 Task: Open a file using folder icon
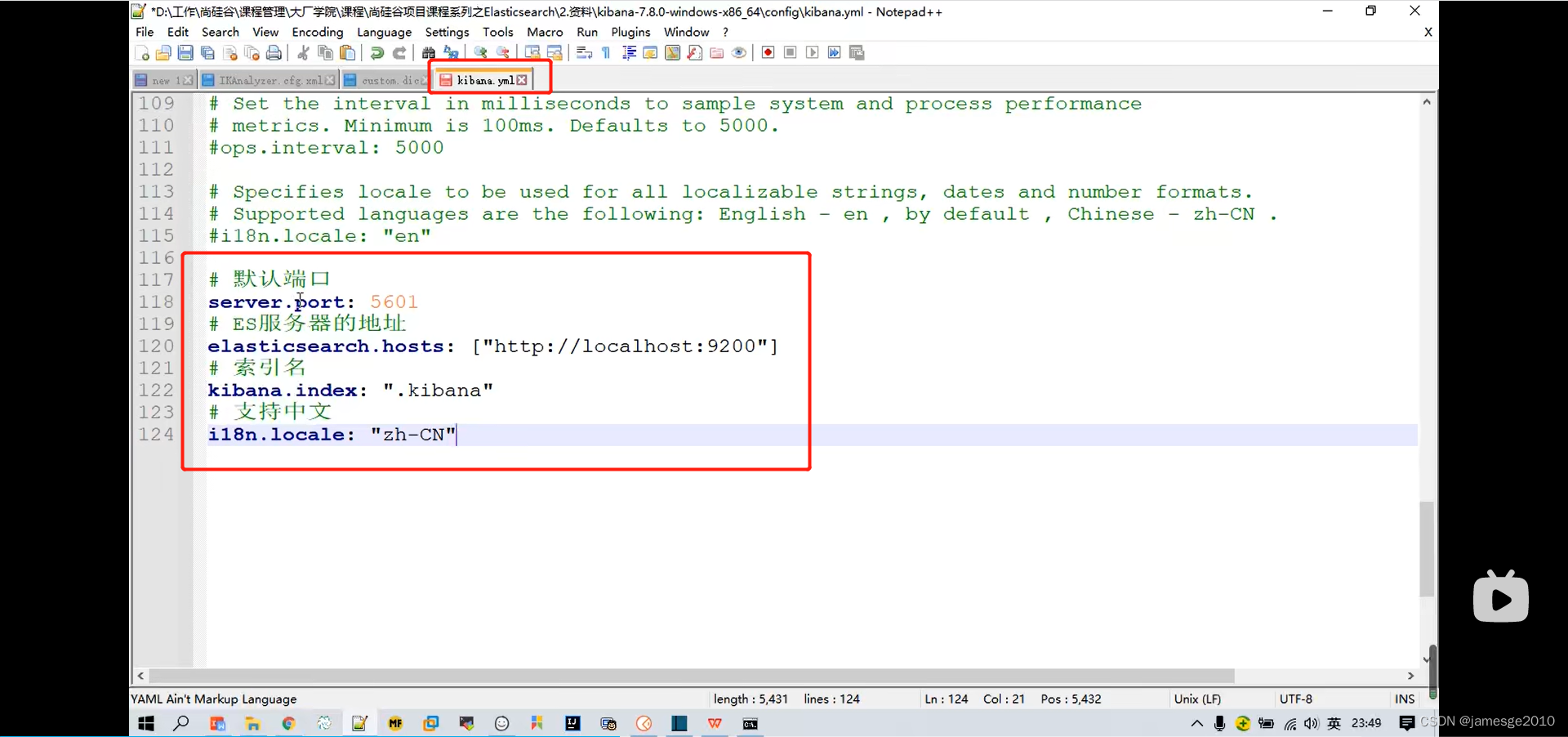point(163,53)
